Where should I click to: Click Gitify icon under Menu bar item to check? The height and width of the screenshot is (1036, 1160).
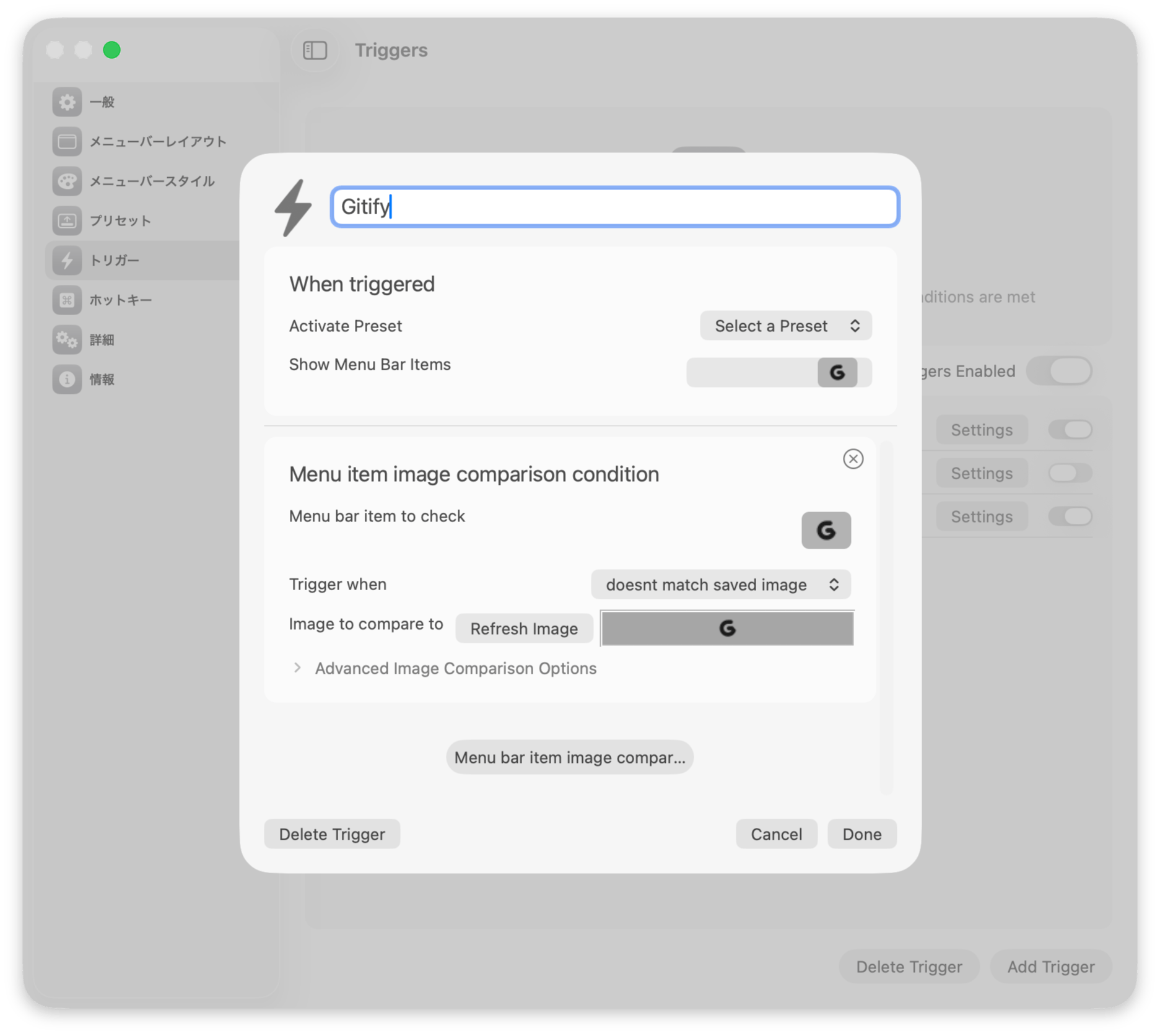point(826,530)
